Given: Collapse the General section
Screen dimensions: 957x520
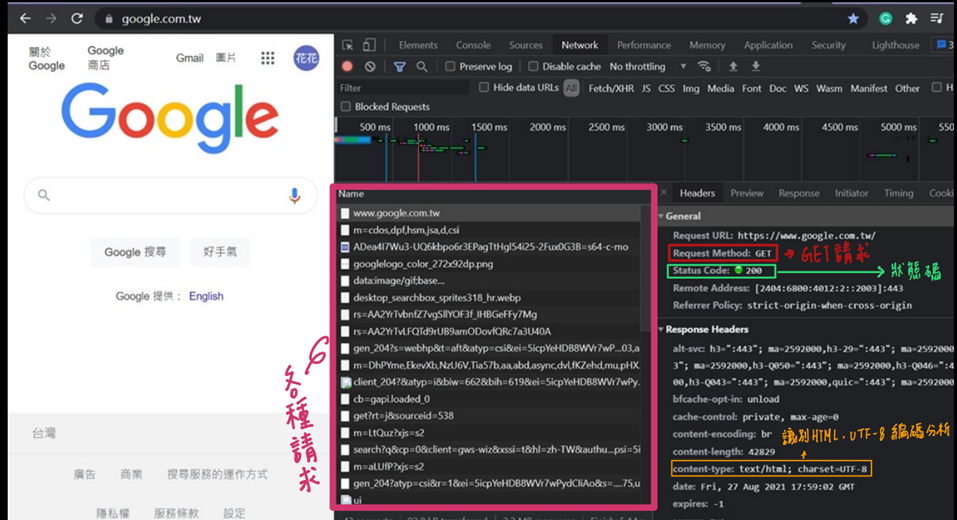Looking at the screenshot, I should pyautogui.click(x=661, y=216).
